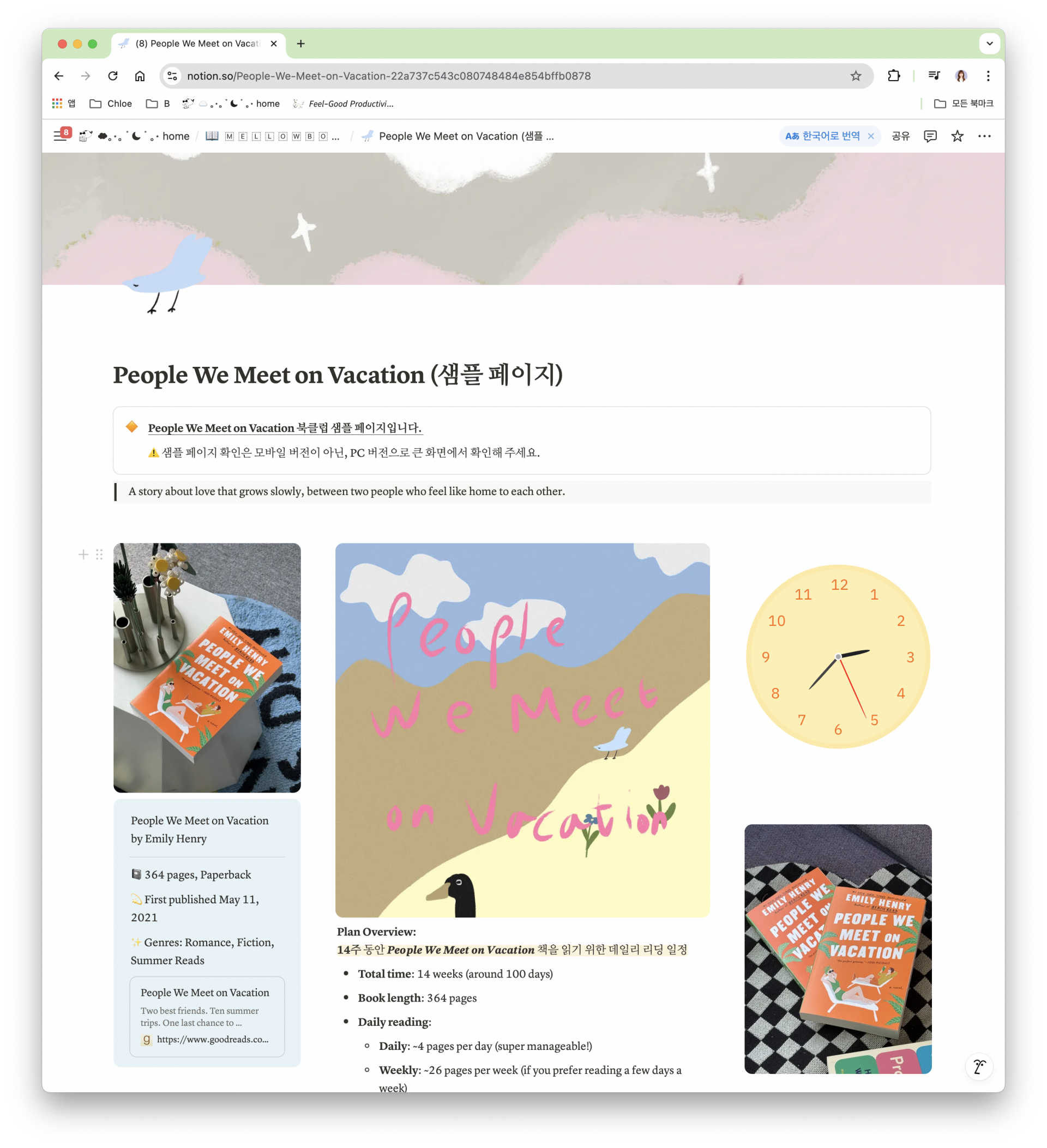Click the Chrome extensions puzzle icon

[x=893, y=76]
